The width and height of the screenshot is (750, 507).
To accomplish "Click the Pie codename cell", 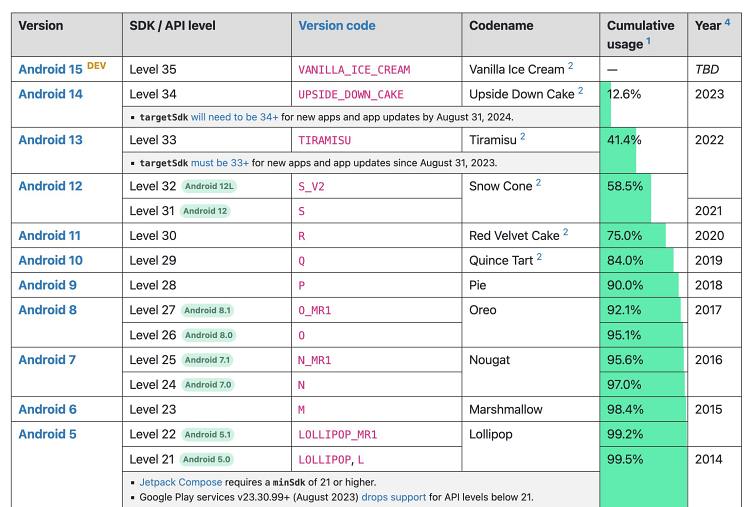I will [530, 286].
